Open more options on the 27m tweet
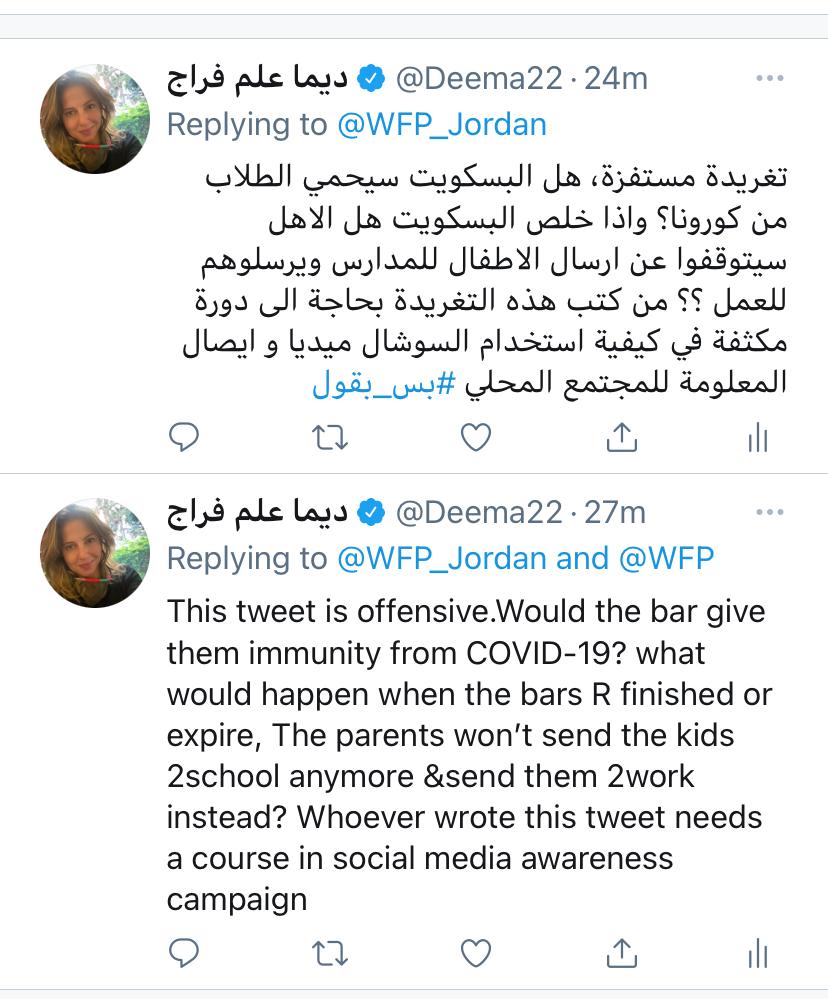This screenshot has height=999, width=828. (x=770, y=512)
